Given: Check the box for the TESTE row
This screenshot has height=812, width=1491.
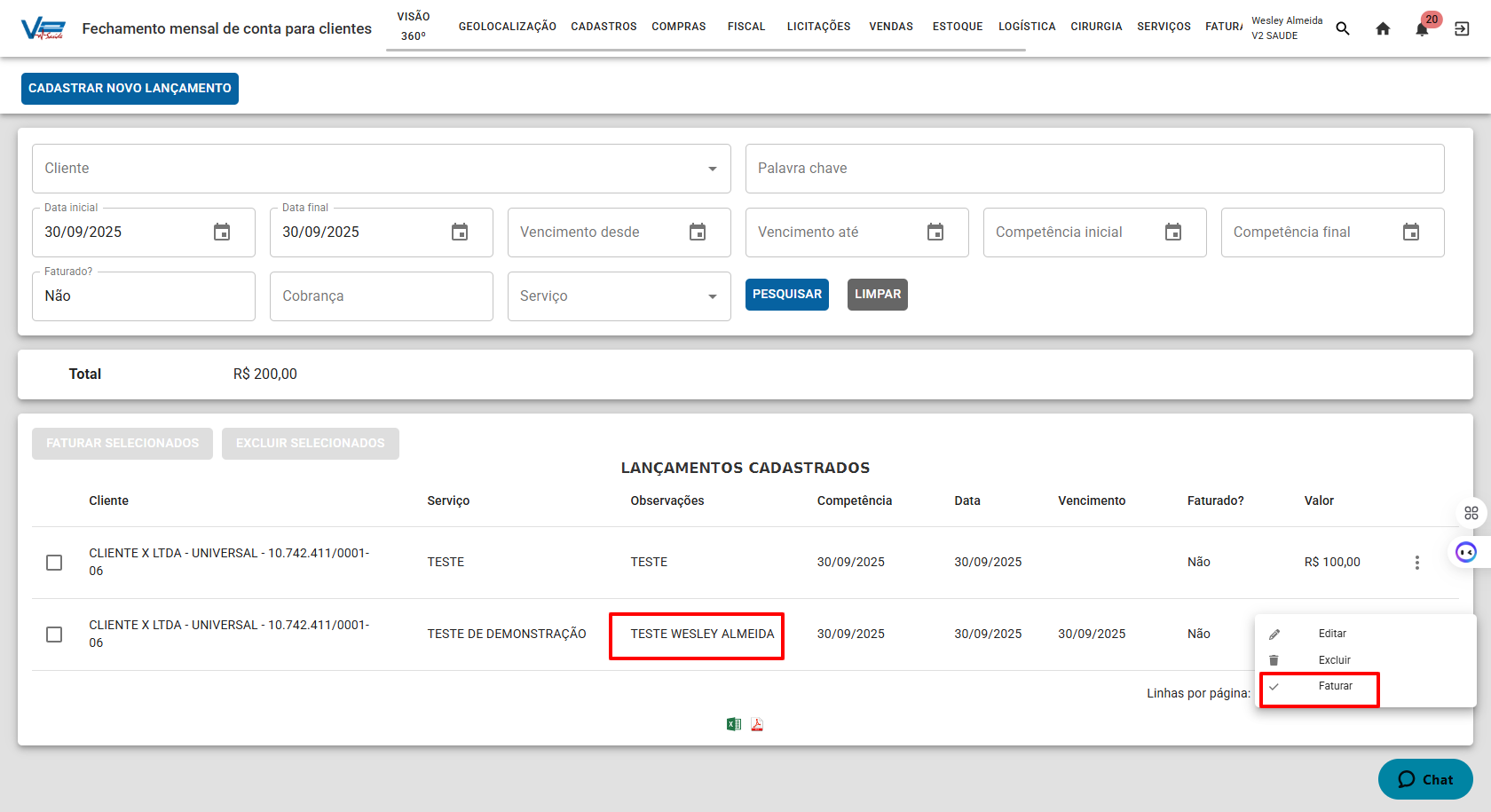Looking at the screenshot, I should pyautogui.click(x=54, y=563).
